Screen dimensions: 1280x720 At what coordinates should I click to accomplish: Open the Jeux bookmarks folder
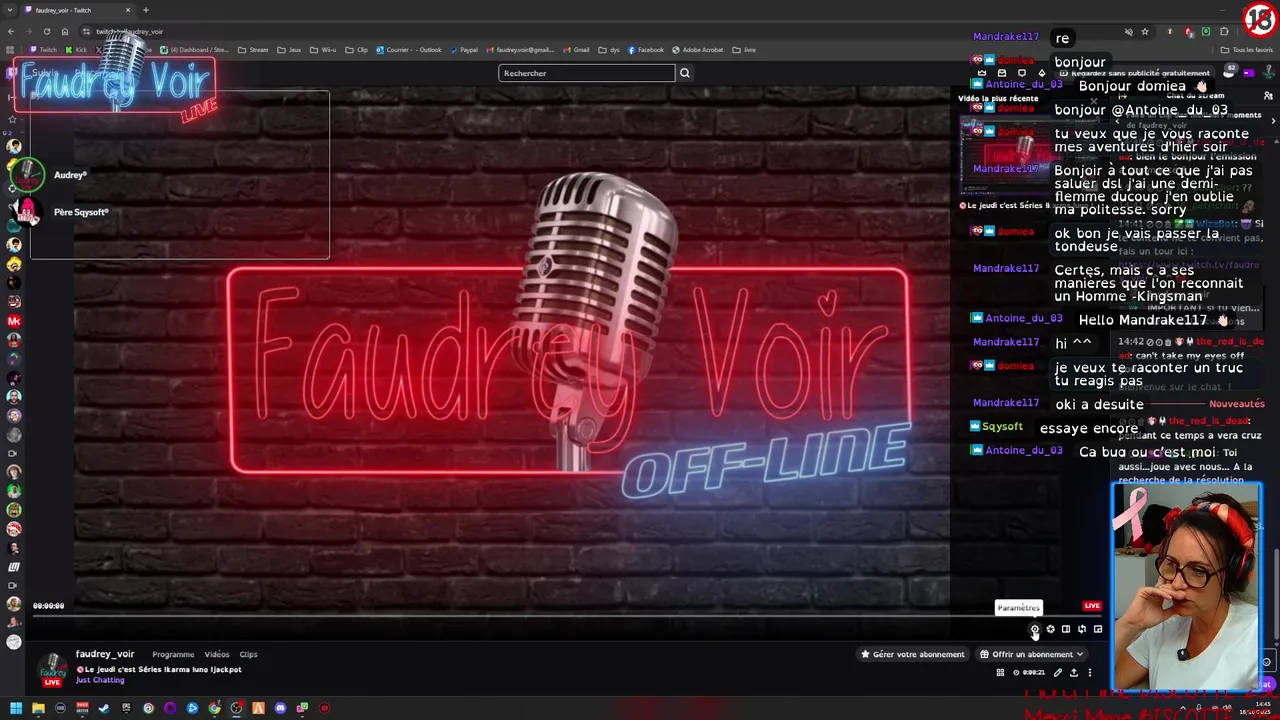[x=289, y=50]
